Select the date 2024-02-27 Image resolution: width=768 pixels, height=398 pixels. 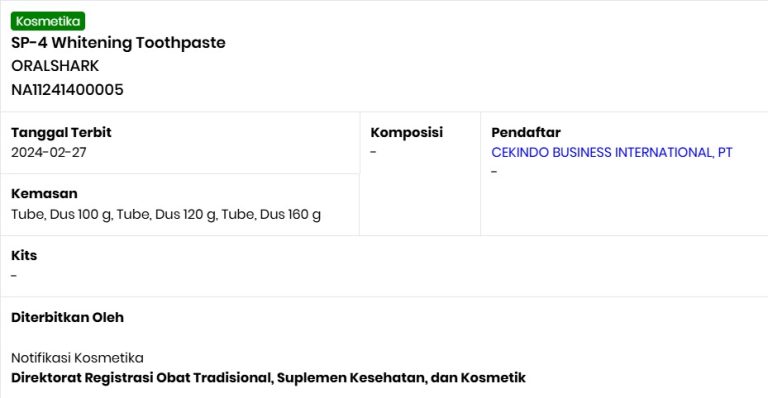coord(48,152)
